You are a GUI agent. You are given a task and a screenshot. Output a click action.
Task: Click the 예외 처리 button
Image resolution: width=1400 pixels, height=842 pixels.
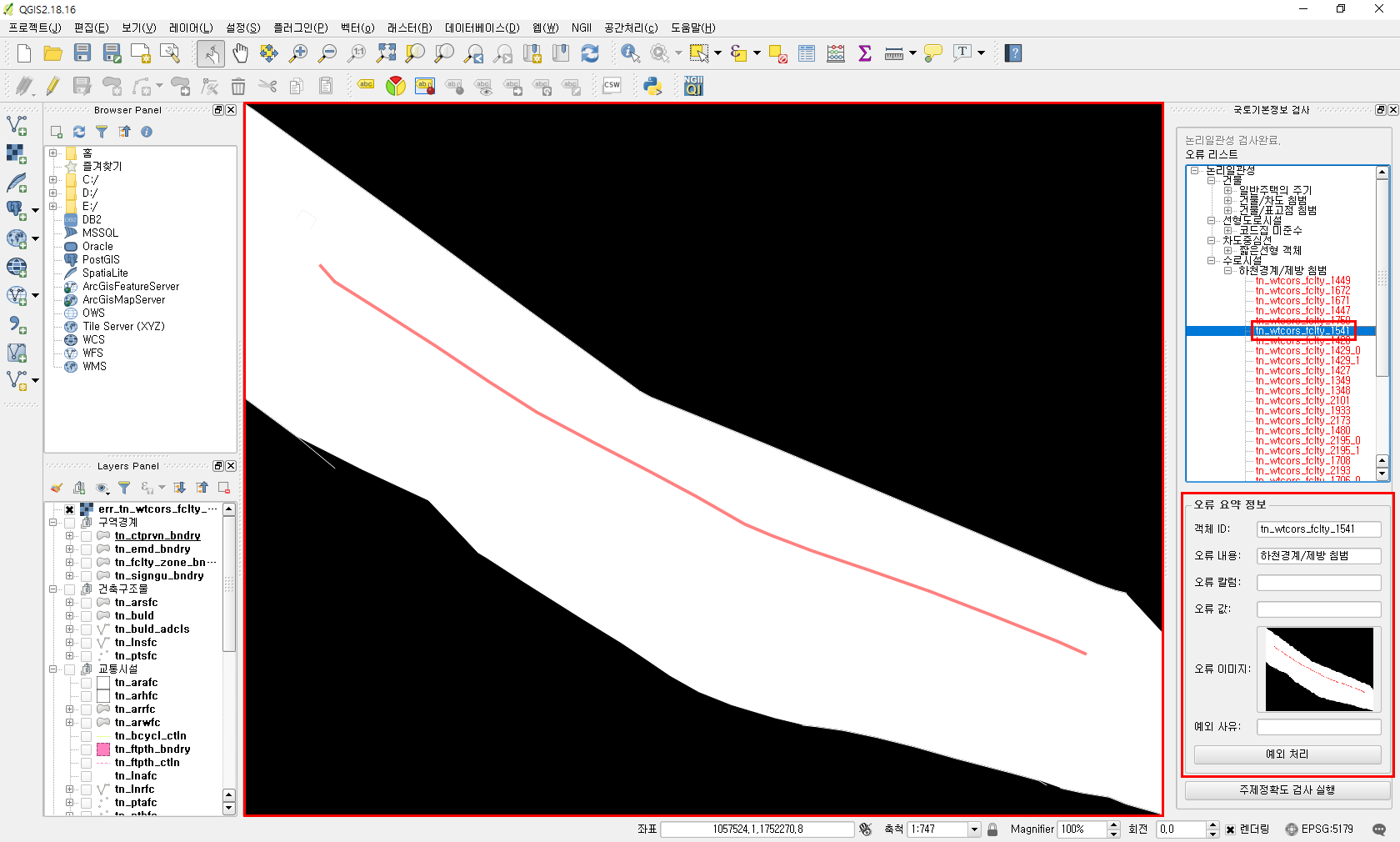1287,754
